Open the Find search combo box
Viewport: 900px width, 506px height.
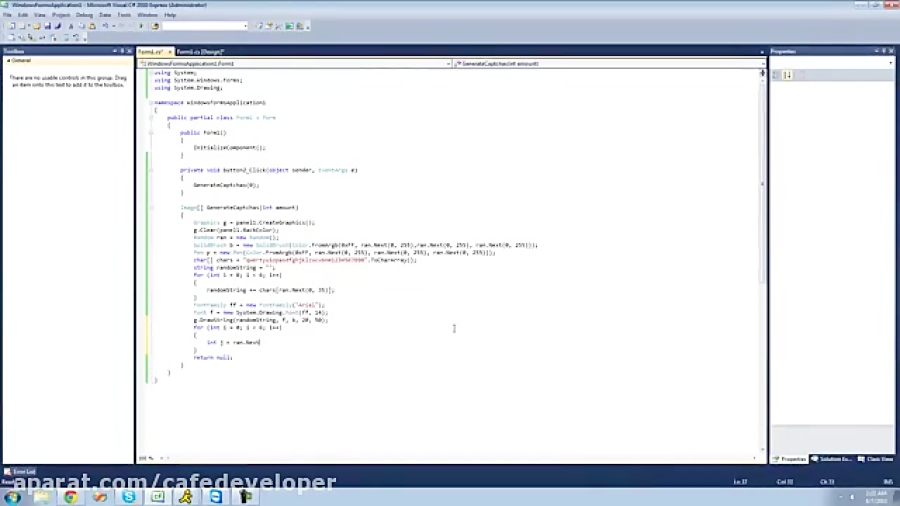pyautogui.click(x=205, y=26)
